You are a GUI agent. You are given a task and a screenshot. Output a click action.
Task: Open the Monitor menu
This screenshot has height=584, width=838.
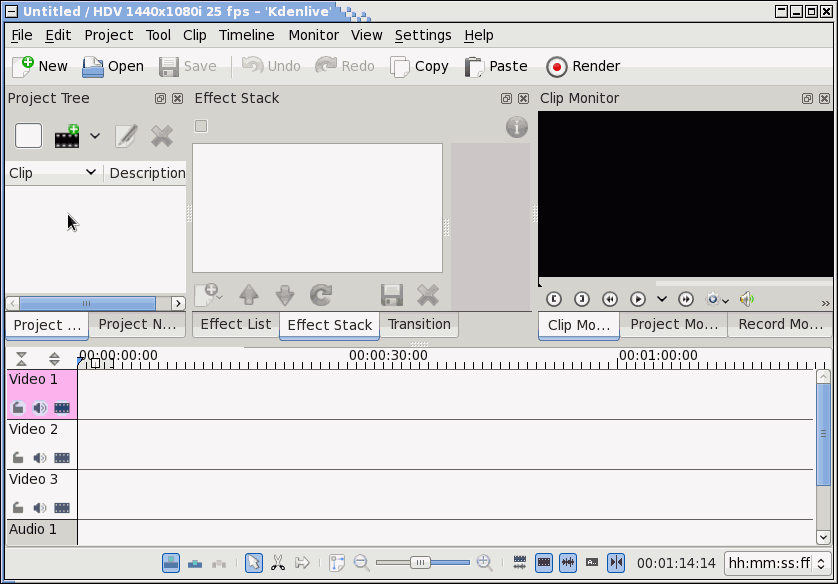pos(314,35)
